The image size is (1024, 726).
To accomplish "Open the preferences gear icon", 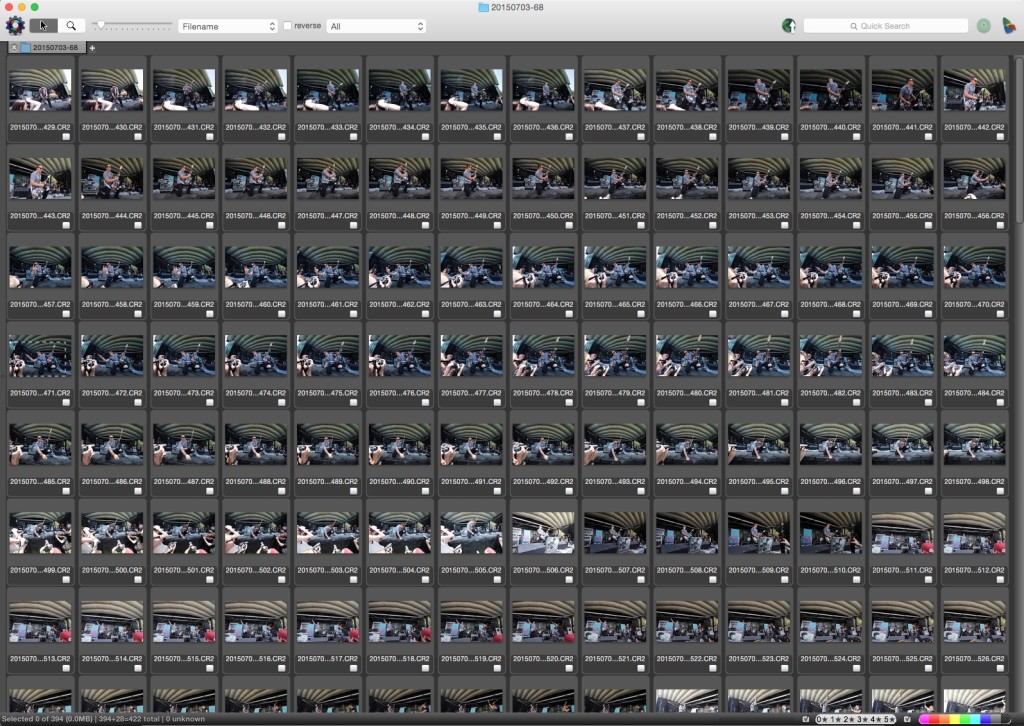I will pyautogui.click(x=15, y=25).
